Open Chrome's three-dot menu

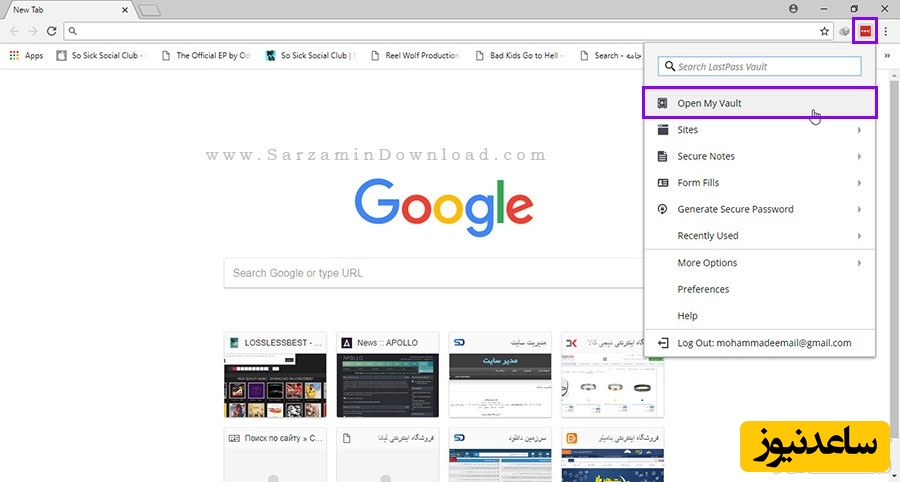(886, 31)
